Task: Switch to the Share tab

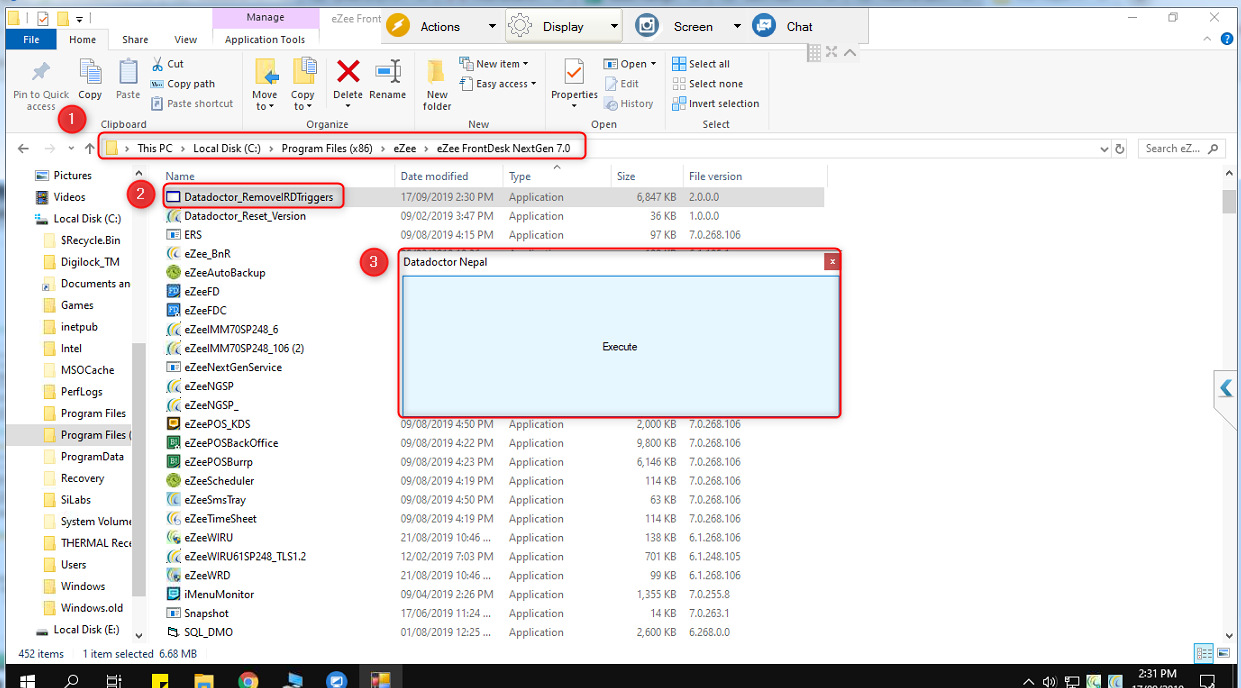Action: [135, 39]
